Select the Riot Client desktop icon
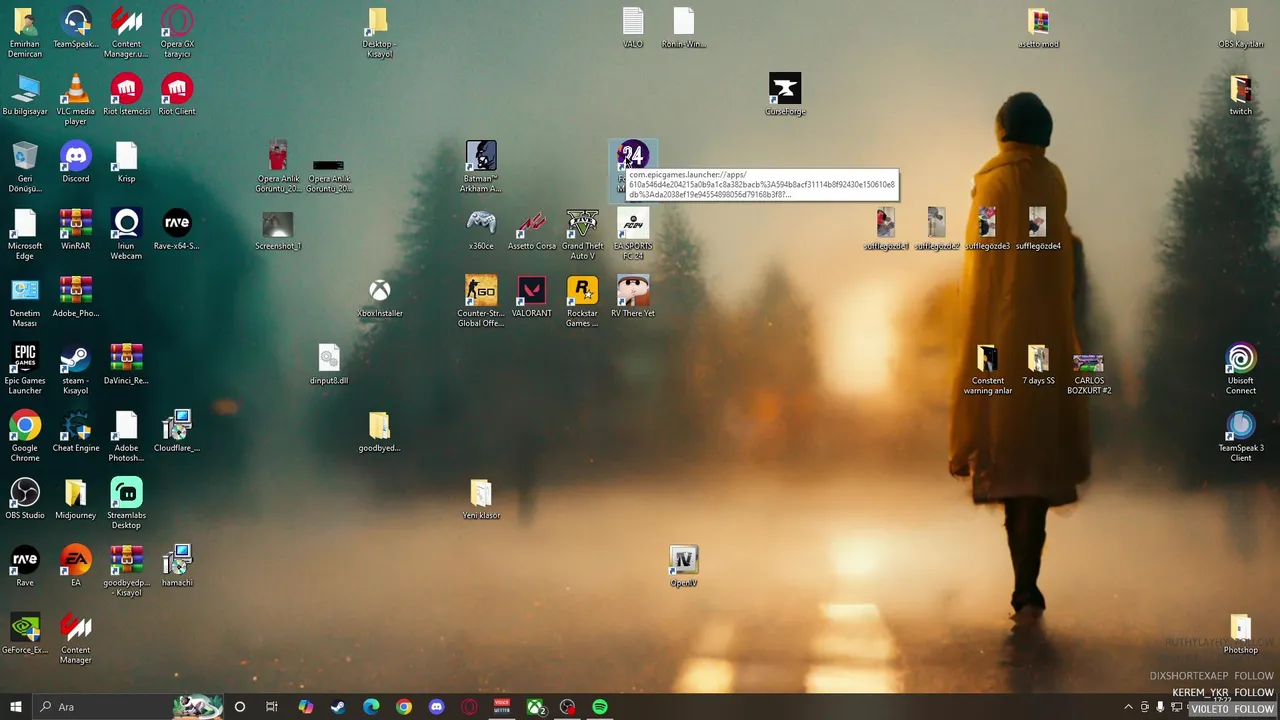The image size is (1280, 720). [177, 95]
